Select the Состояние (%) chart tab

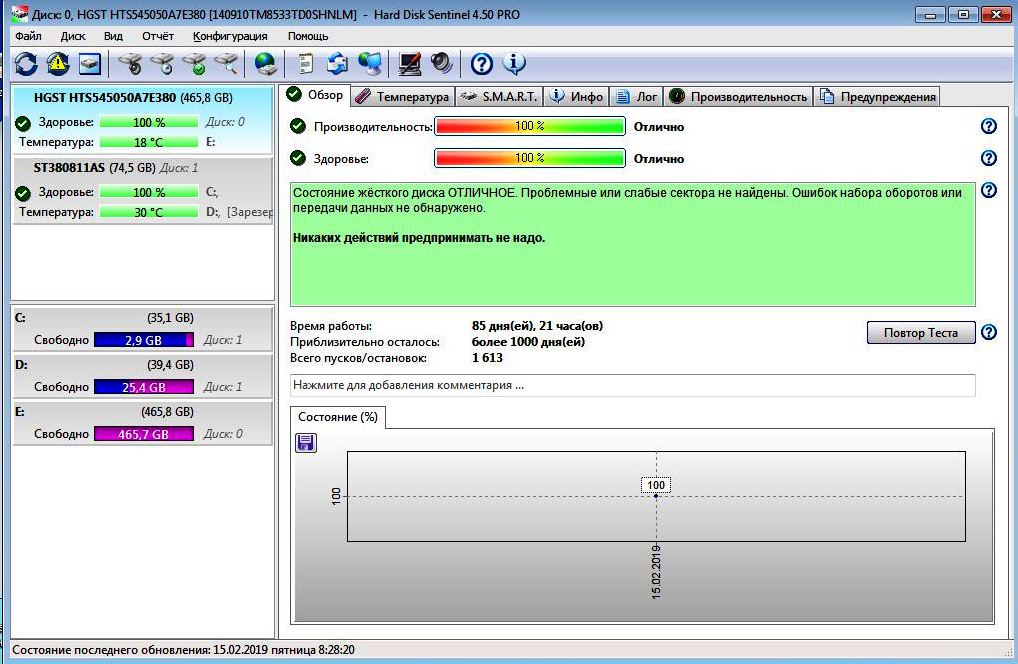click(338, 417)
